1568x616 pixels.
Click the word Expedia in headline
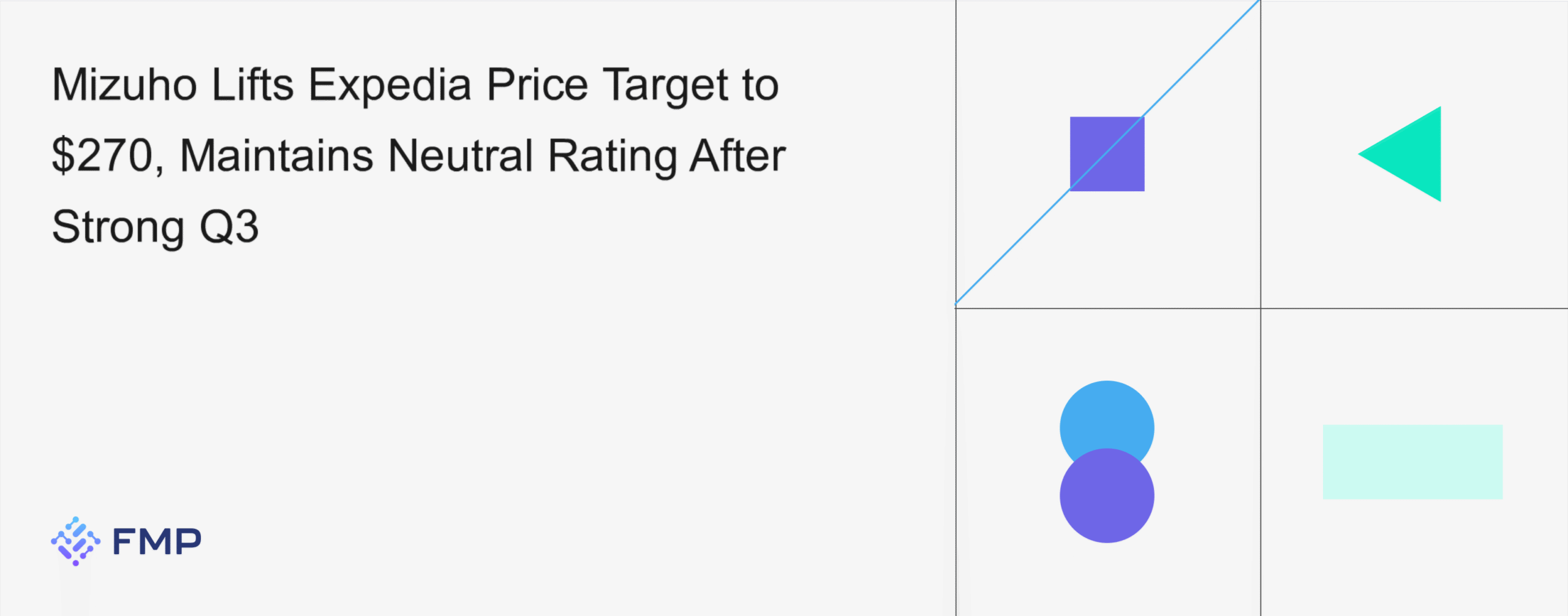click(x=390, y=85)
